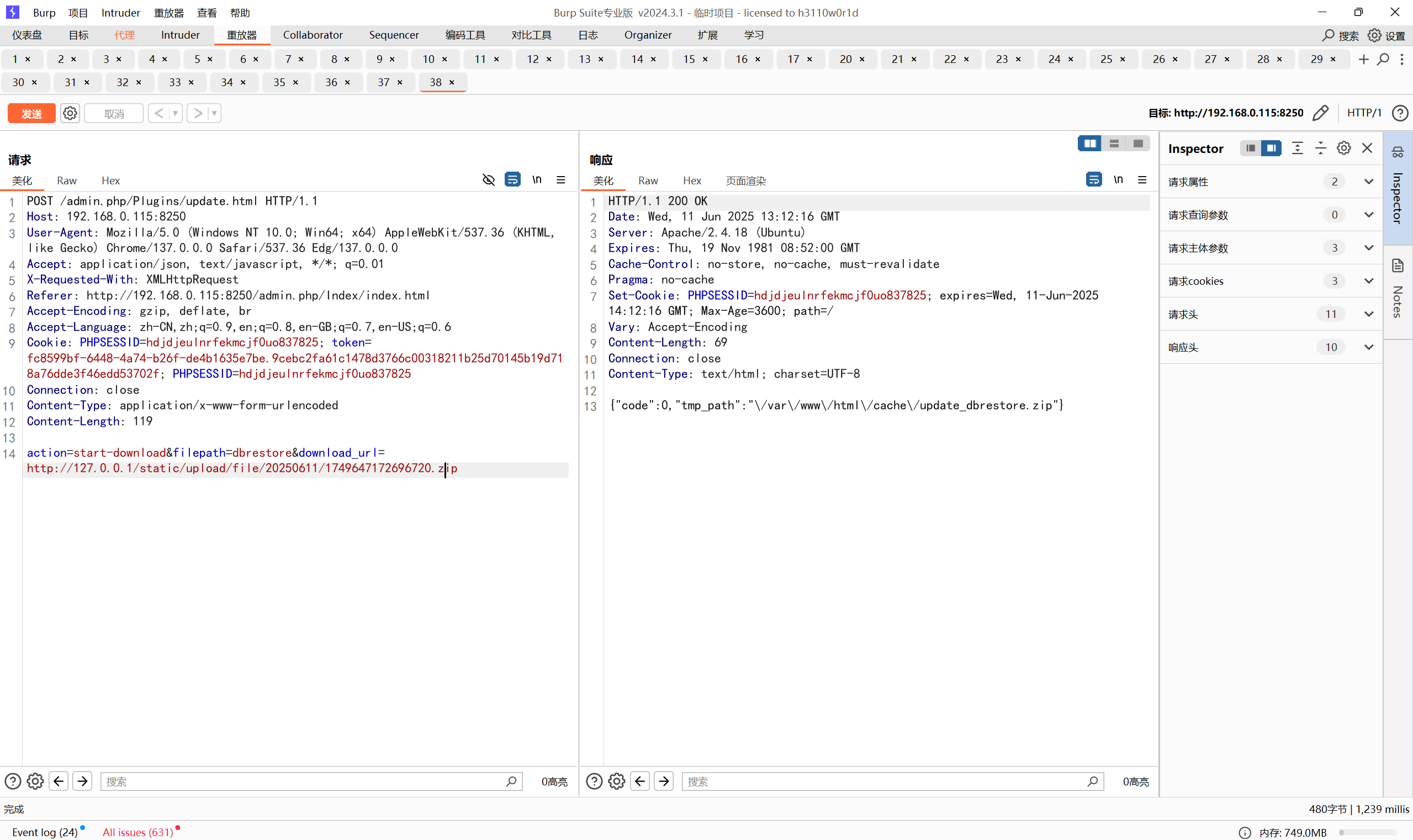Open the Collaborator tool tab

point(313,35)
